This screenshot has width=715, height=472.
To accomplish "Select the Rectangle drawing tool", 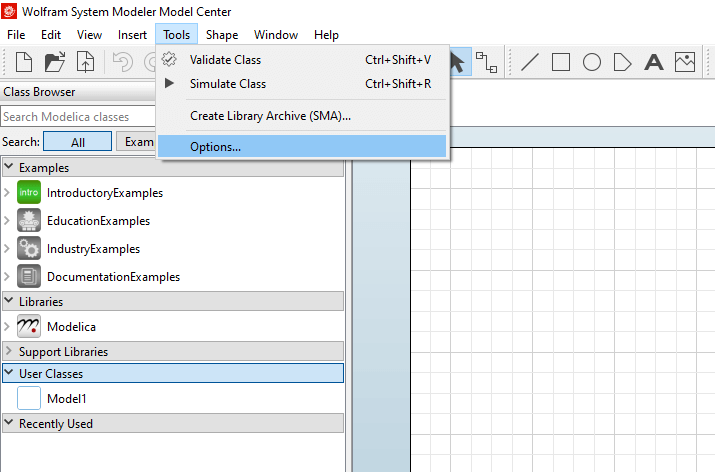I will 561,62.
